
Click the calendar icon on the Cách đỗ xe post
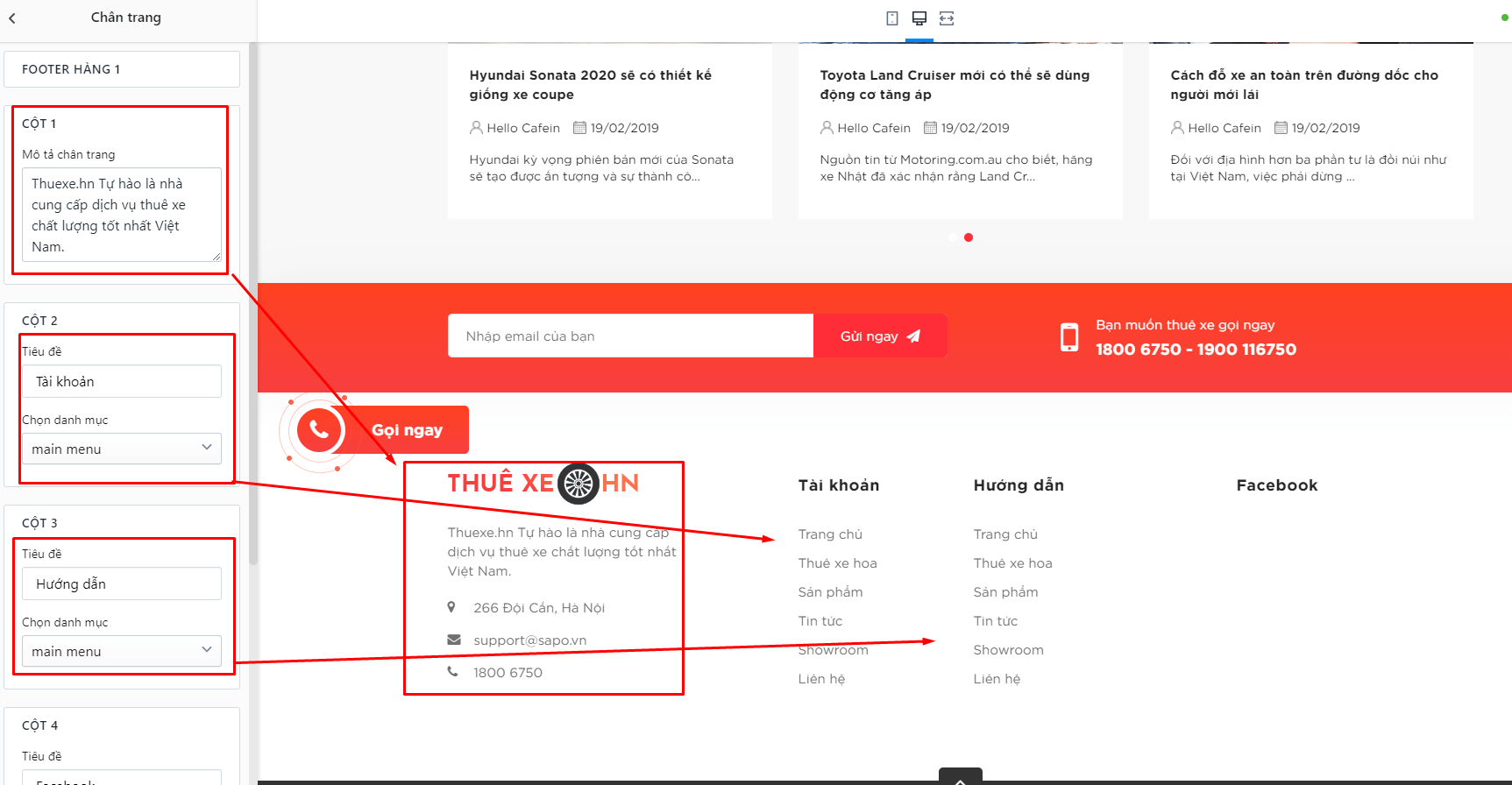1281,128
